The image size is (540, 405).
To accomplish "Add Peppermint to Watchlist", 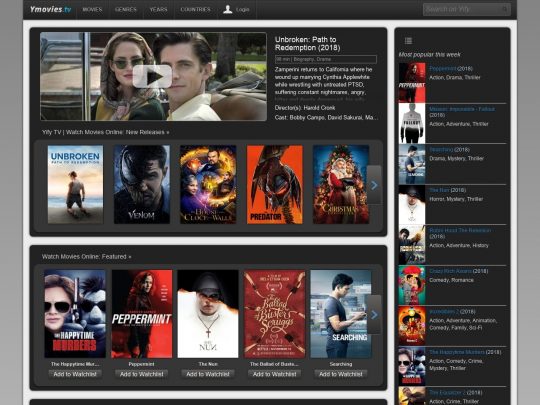I will coord(142,374).
